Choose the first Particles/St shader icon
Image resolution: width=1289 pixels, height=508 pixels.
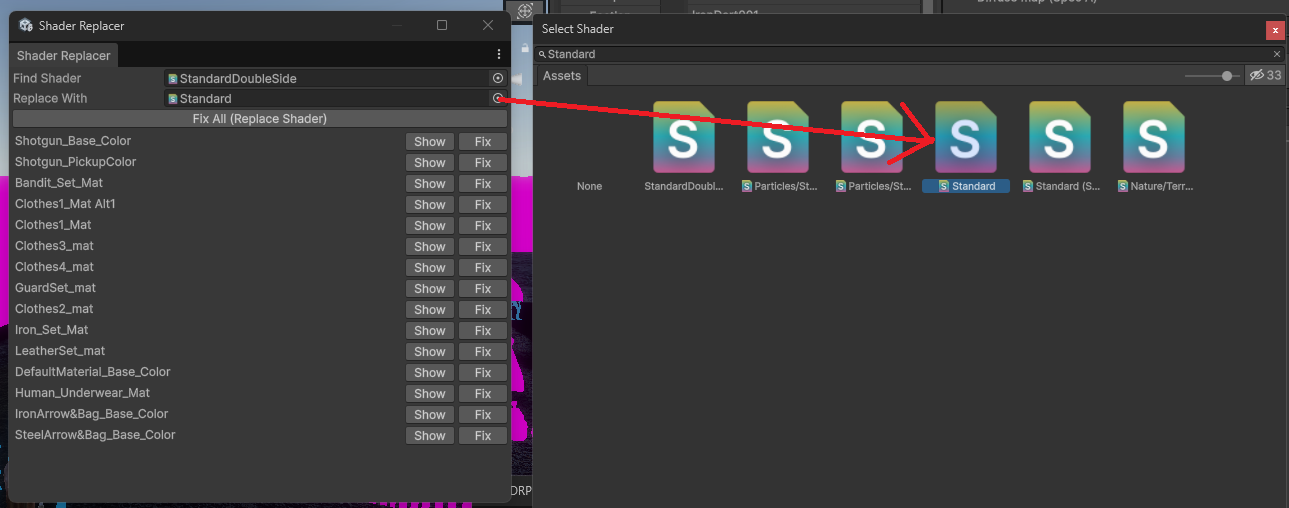777,140
